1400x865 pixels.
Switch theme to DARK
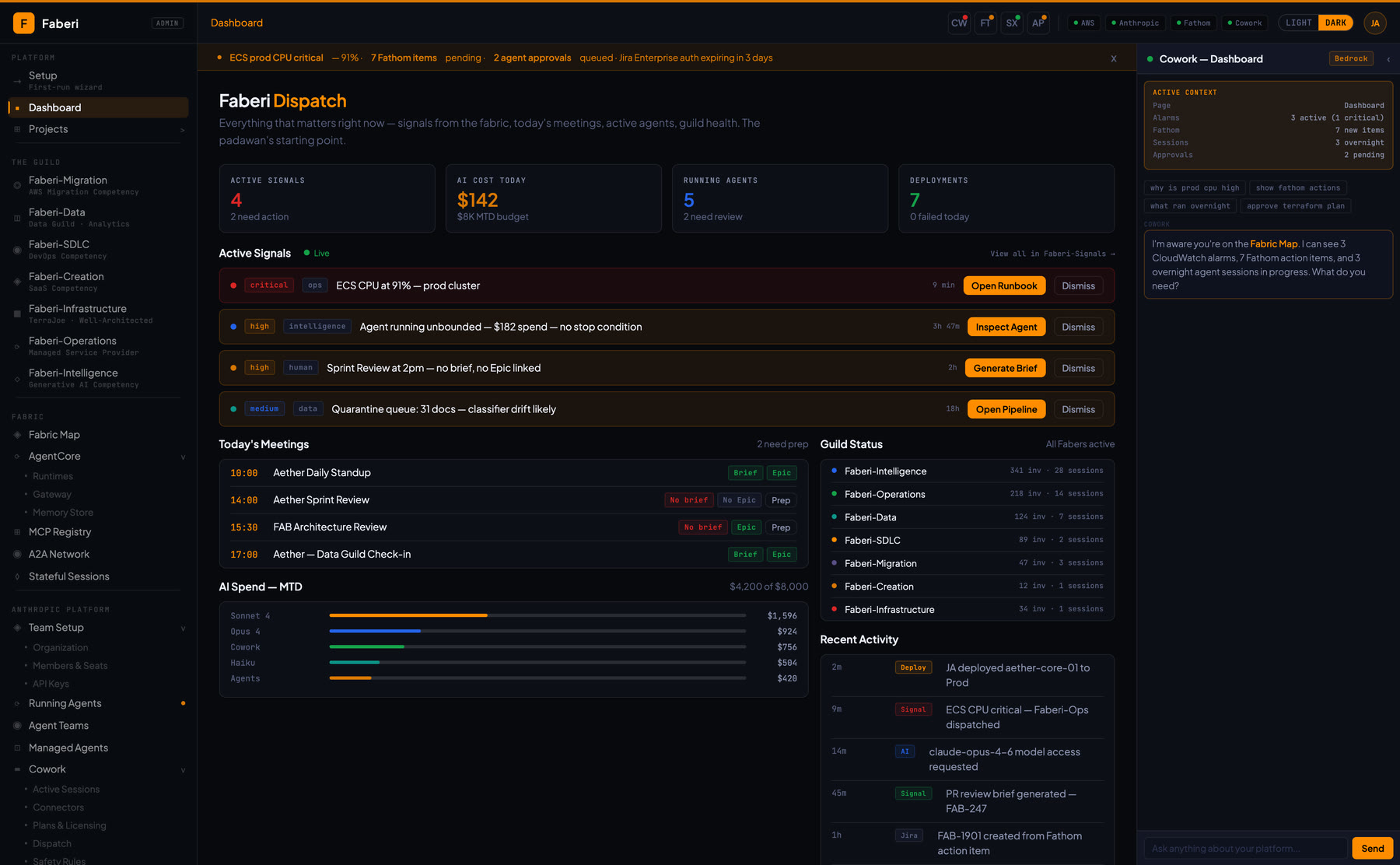tap(1335, 23)
